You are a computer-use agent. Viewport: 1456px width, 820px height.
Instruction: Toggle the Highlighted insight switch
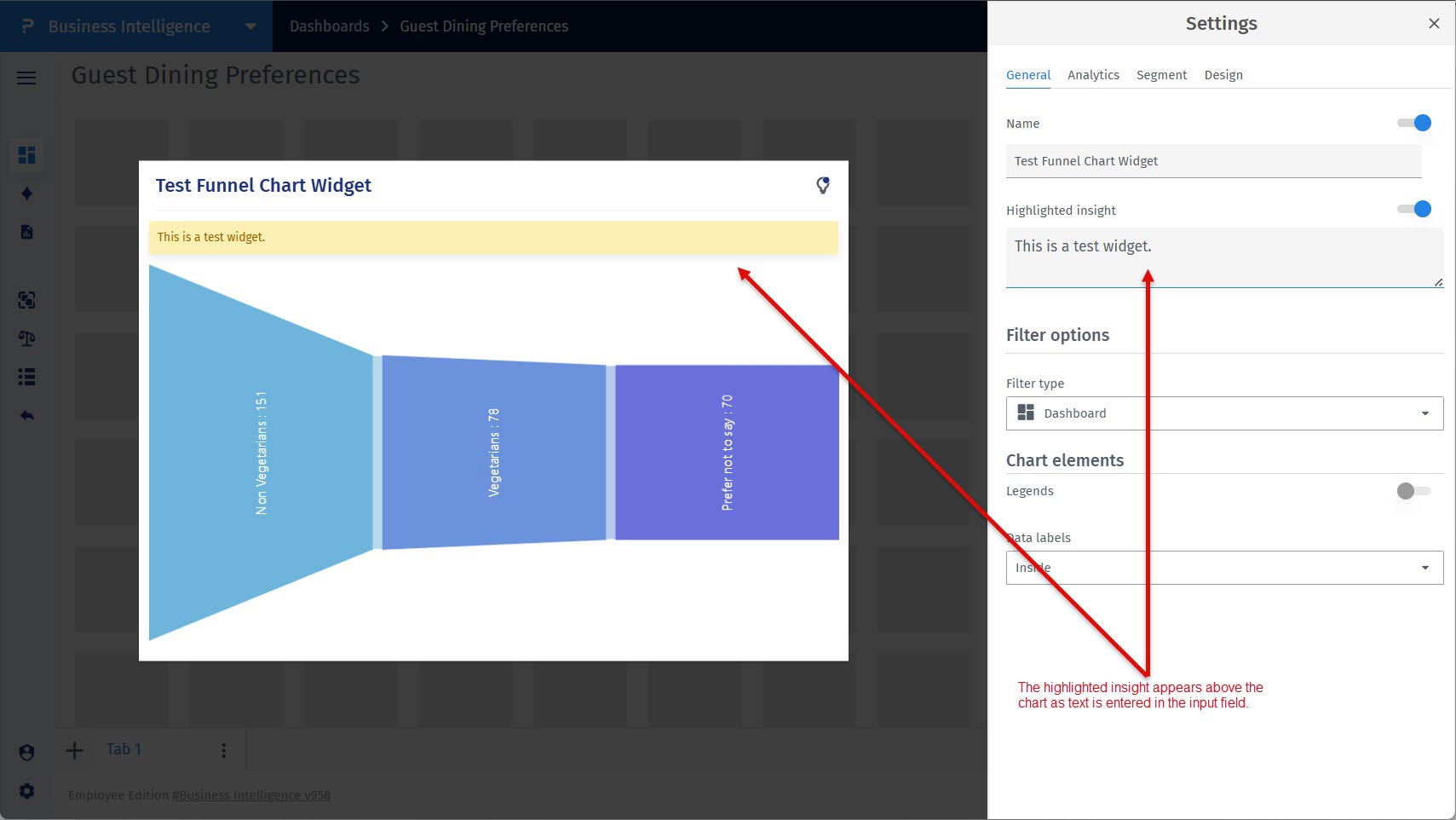coord(1414,209)
